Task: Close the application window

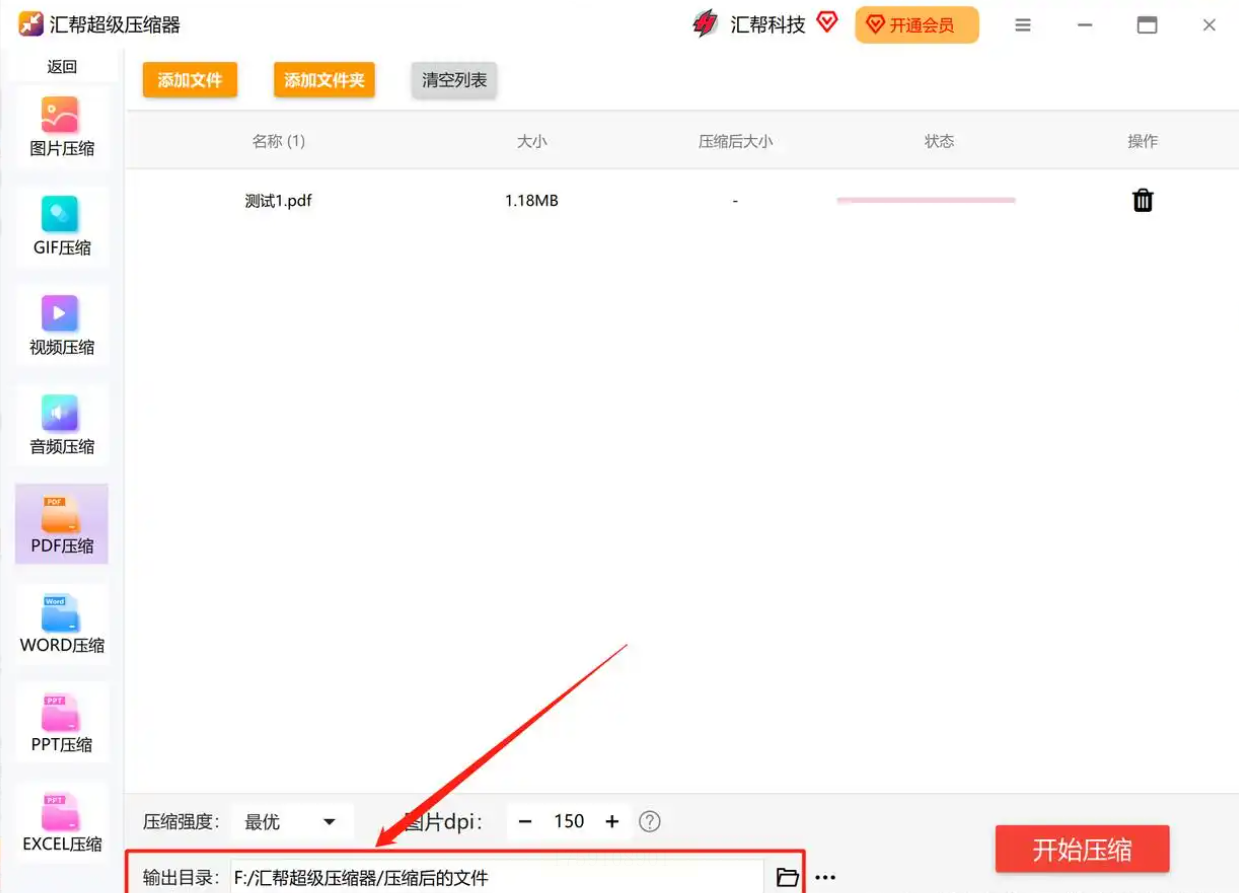Action: tap(1209, 26)
